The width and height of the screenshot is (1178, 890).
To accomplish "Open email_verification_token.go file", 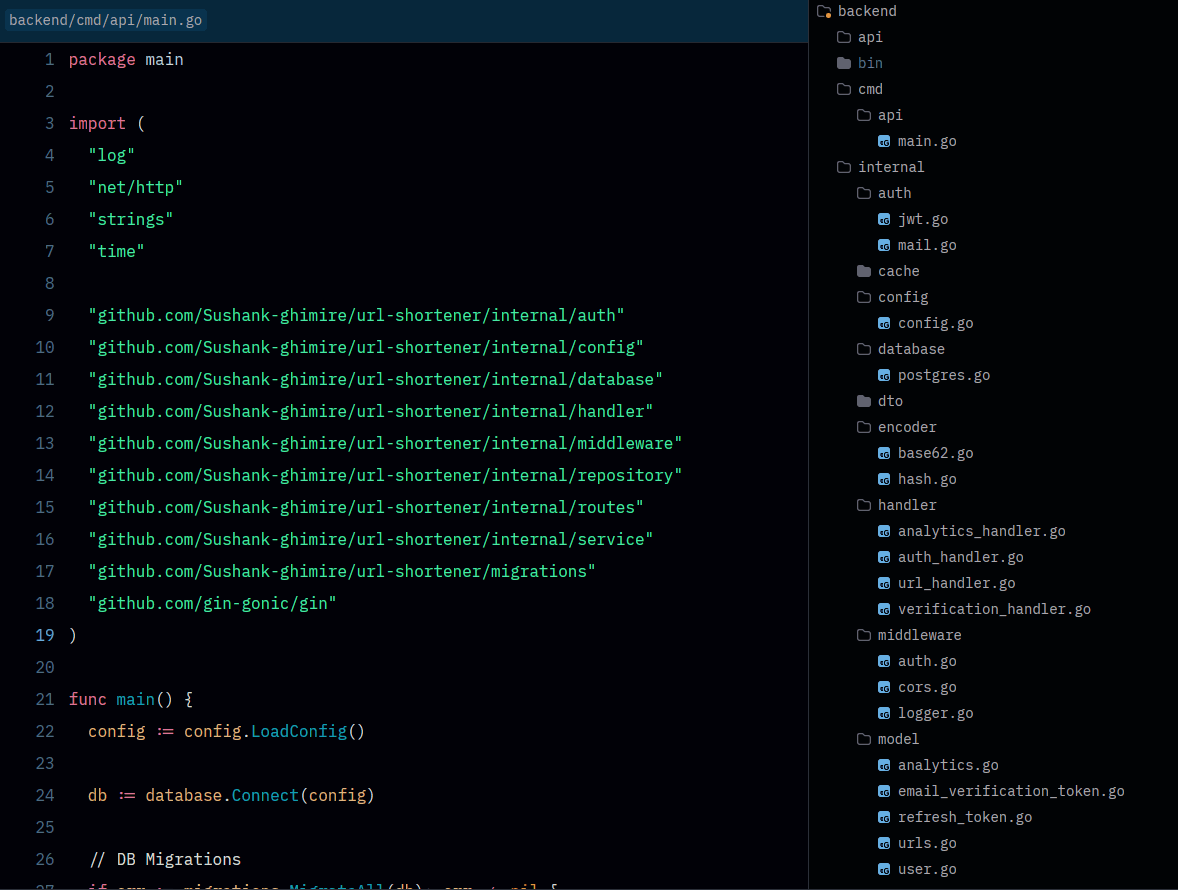I will pos(1011,792).
